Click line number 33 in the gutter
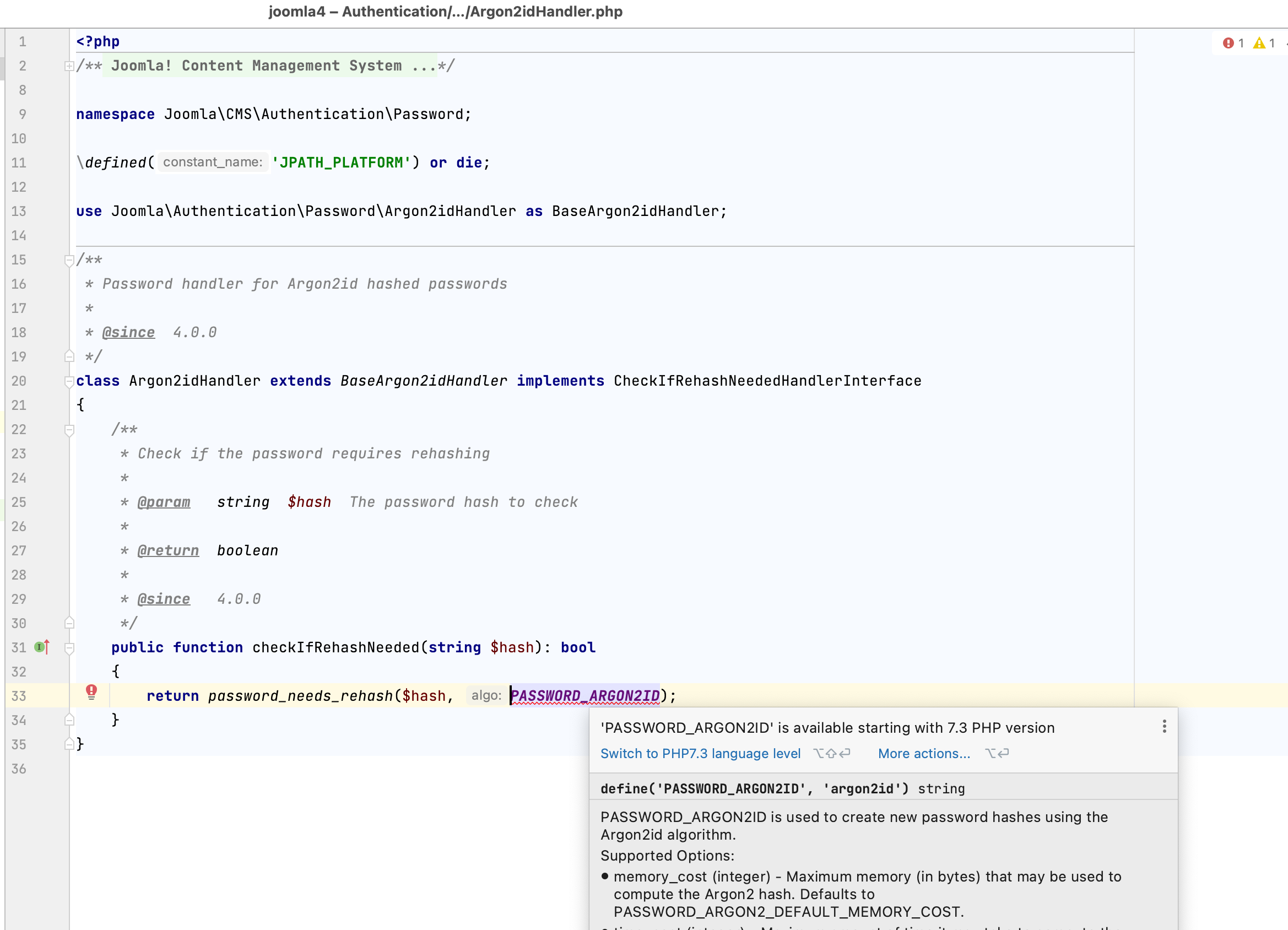1288x930 pixels. point(19,696)
